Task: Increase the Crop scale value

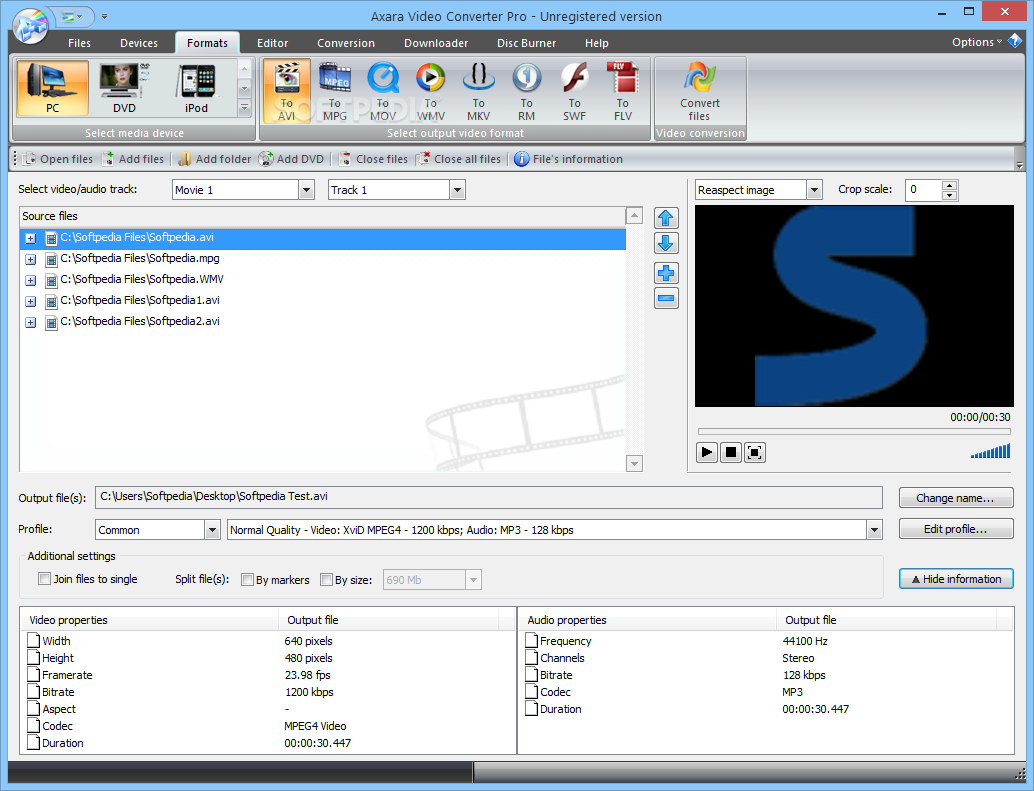Action: (x=950, y=186)
